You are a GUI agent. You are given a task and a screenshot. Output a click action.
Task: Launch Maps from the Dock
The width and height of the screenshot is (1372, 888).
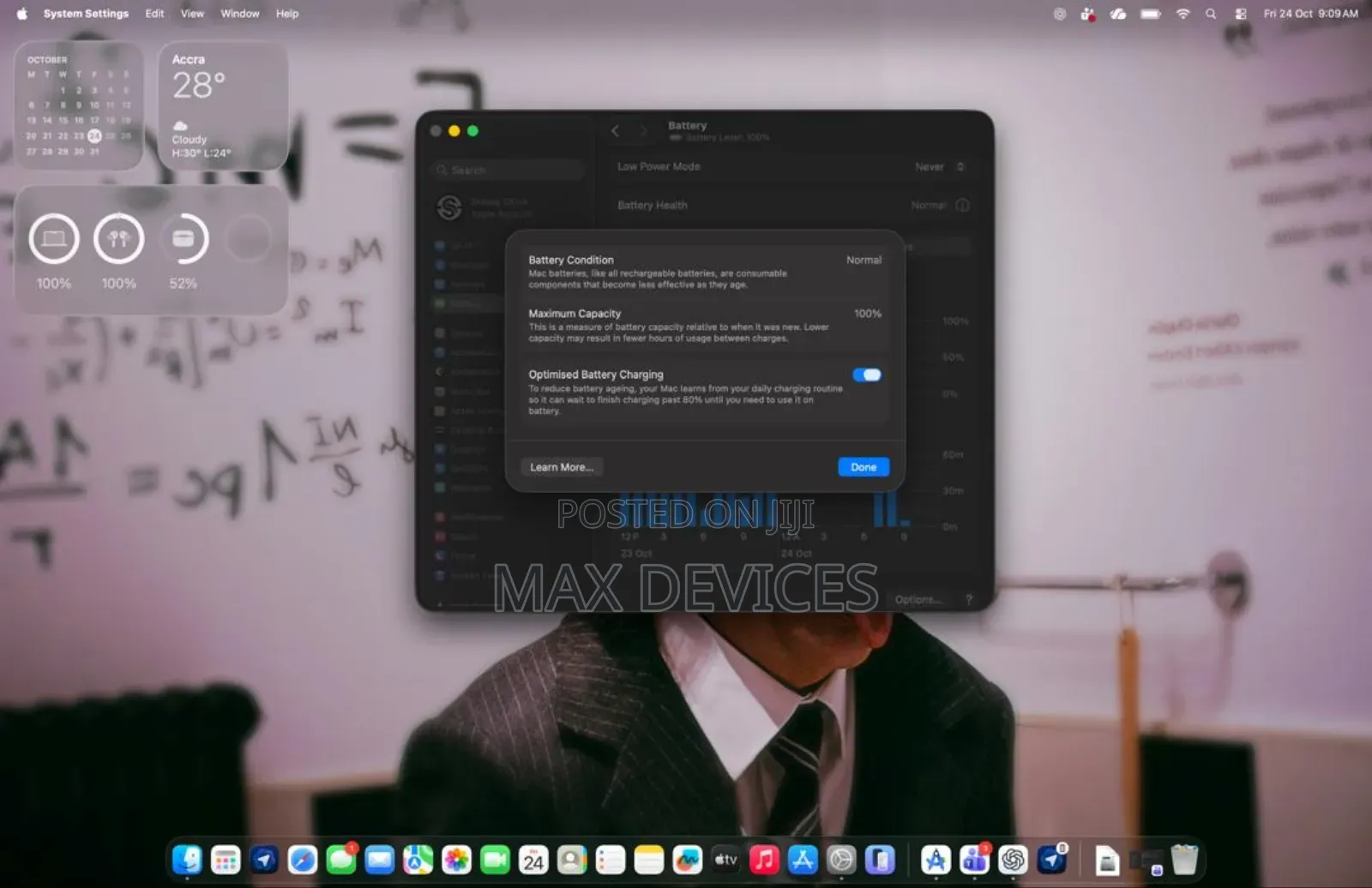[x=418, y=859]
